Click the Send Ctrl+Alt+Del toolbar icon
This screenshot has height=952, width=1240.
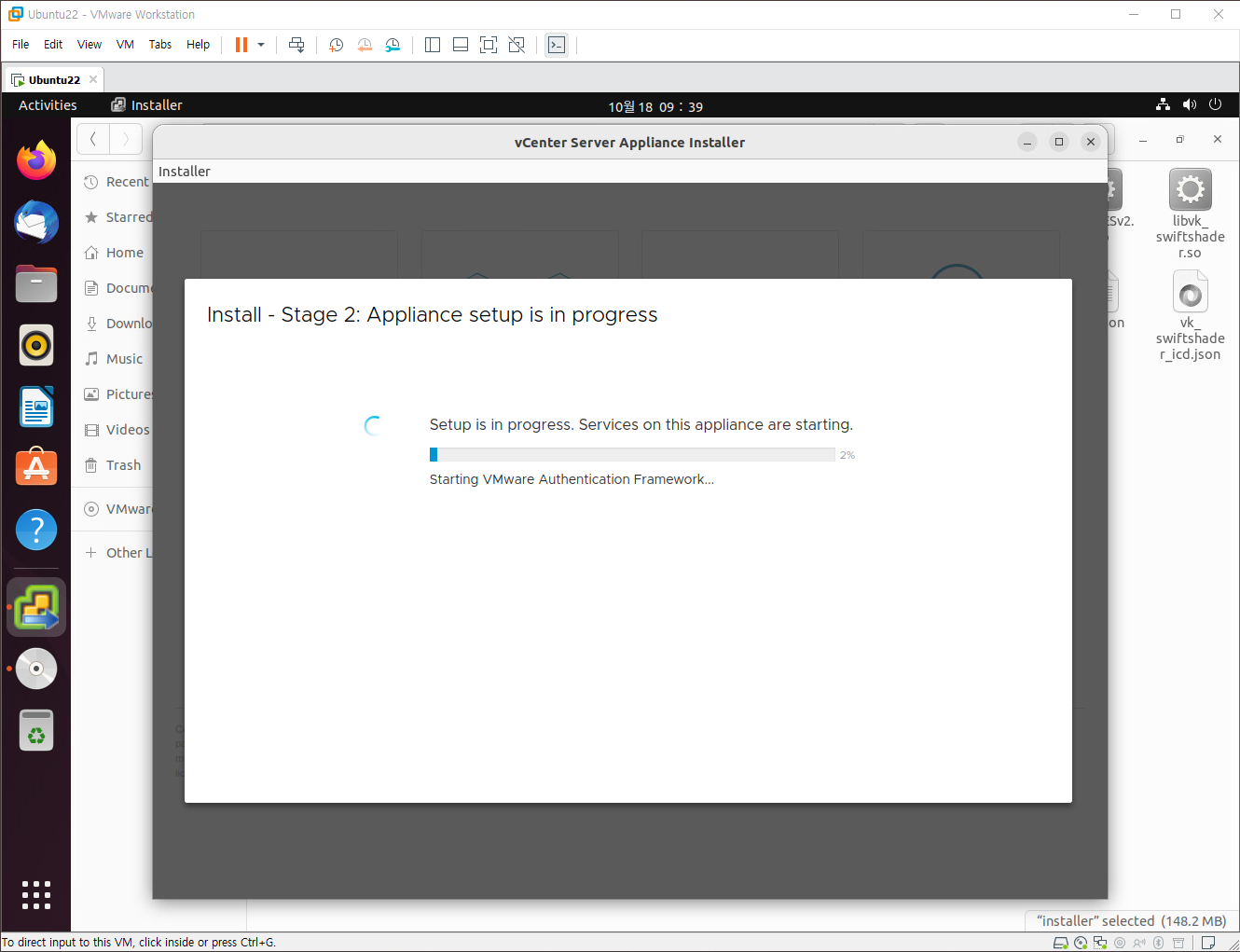pyautogui.click(x=296, y=45)
